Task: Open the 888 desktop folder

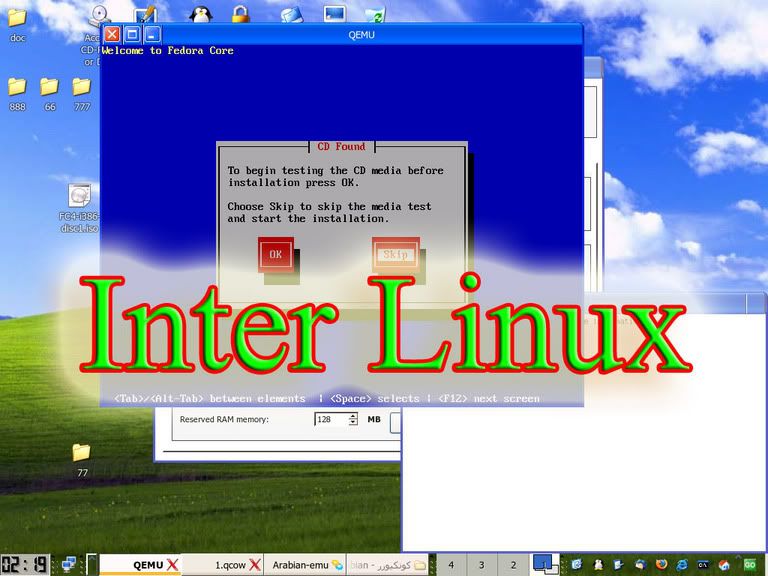Action: click(17, 87)
